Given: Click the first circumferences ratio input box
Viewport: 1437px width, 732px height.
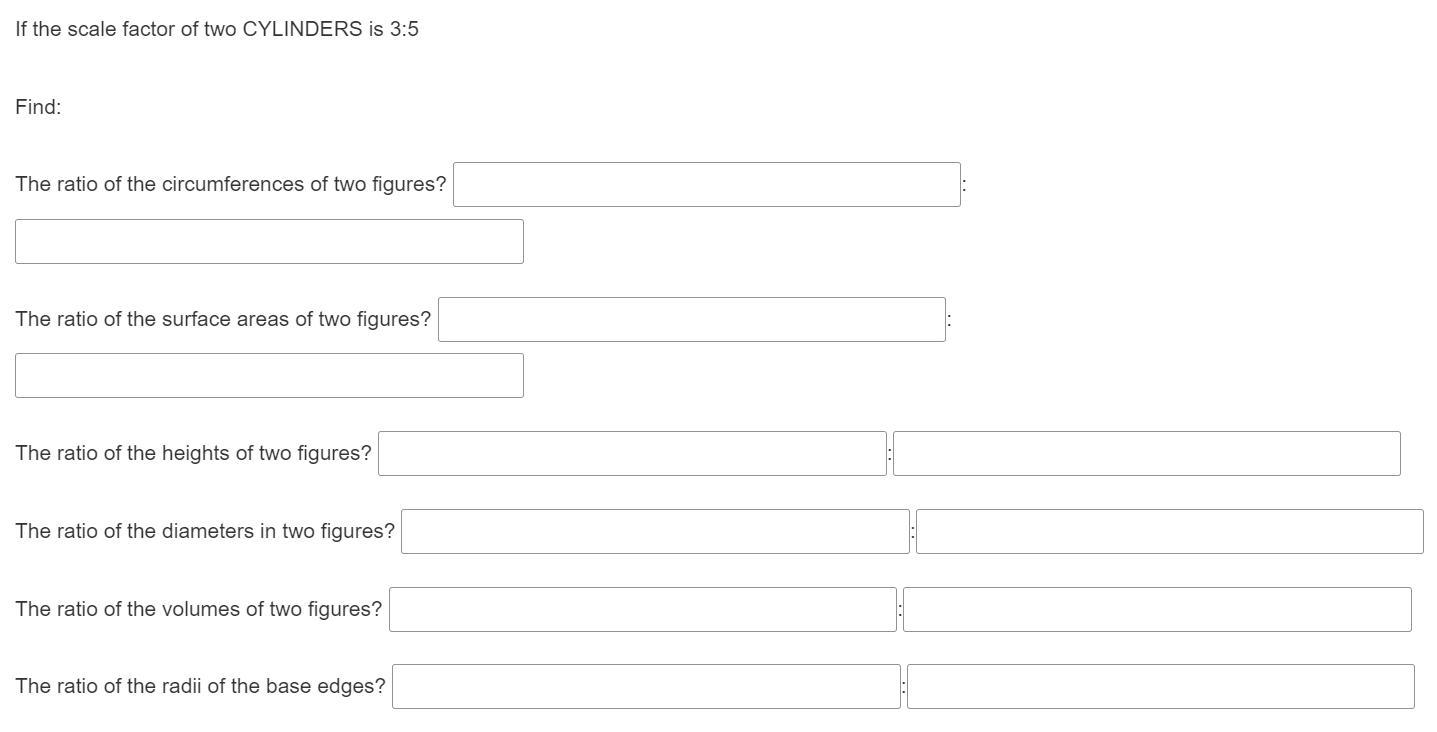Looking at the screenshot, I should pyautogui.click(x=706, y=185).
